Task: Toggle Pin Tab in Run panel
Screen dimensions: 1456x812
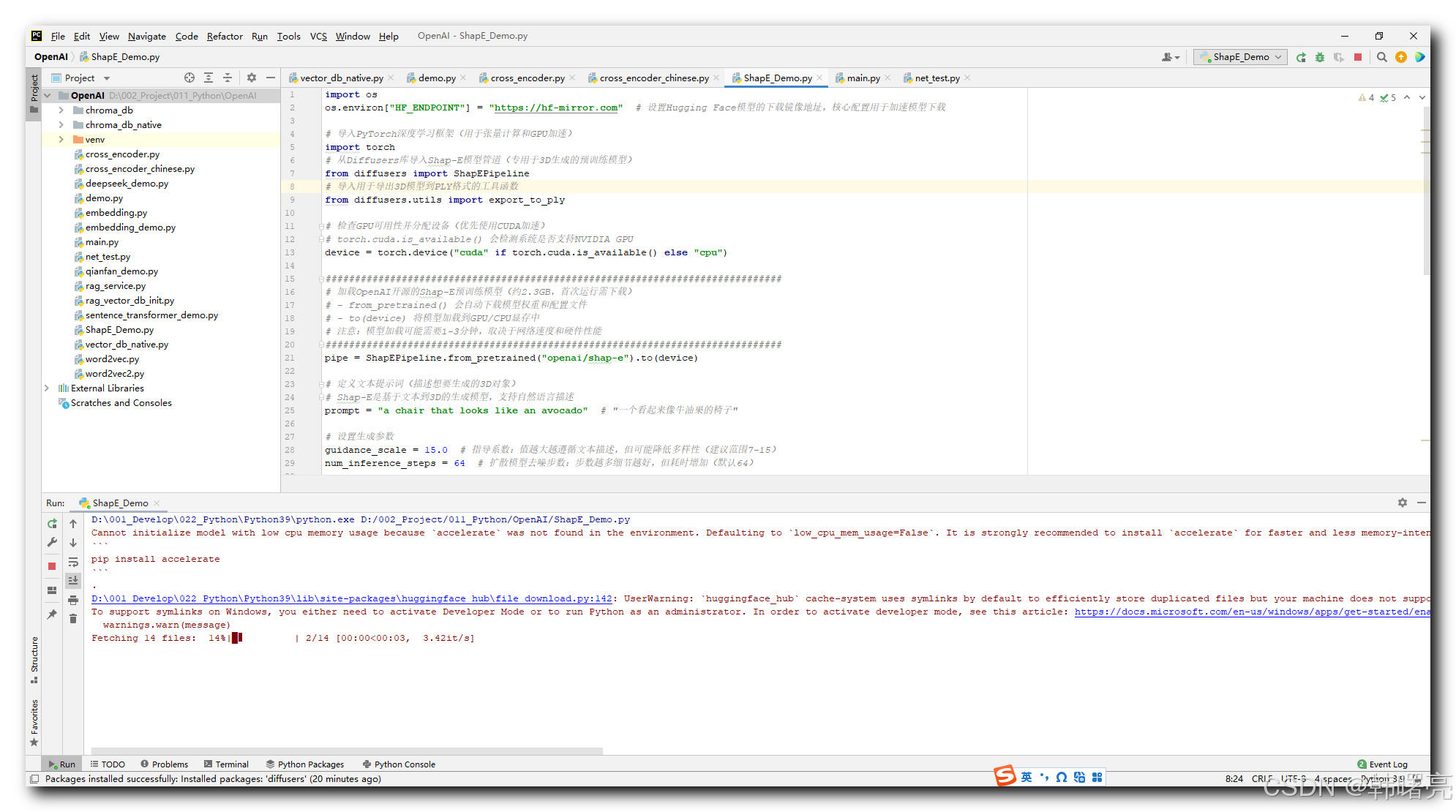Action: (52, 614)
